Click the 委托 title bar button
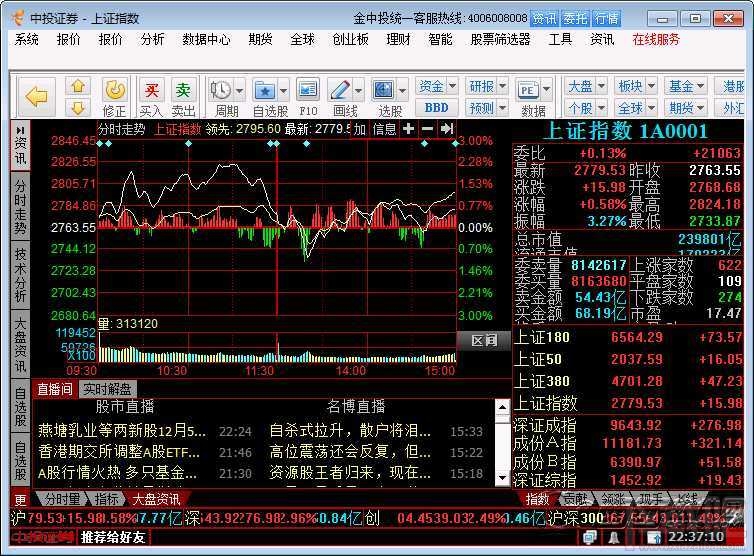 (x=575, y=19)
